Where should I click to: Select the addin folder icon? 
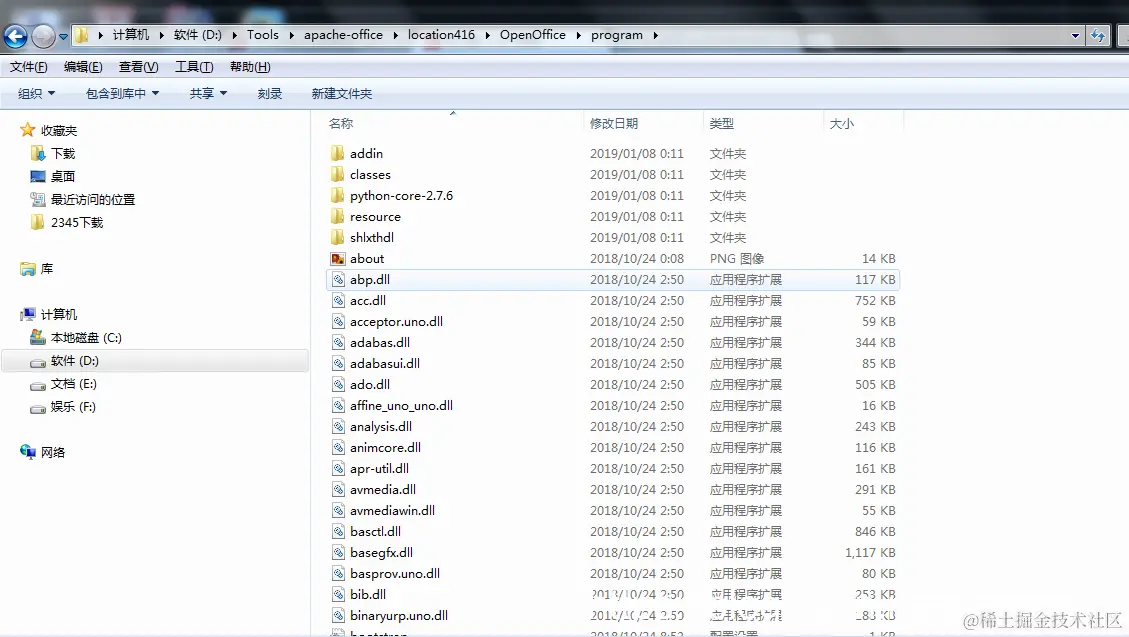point(338,153)
